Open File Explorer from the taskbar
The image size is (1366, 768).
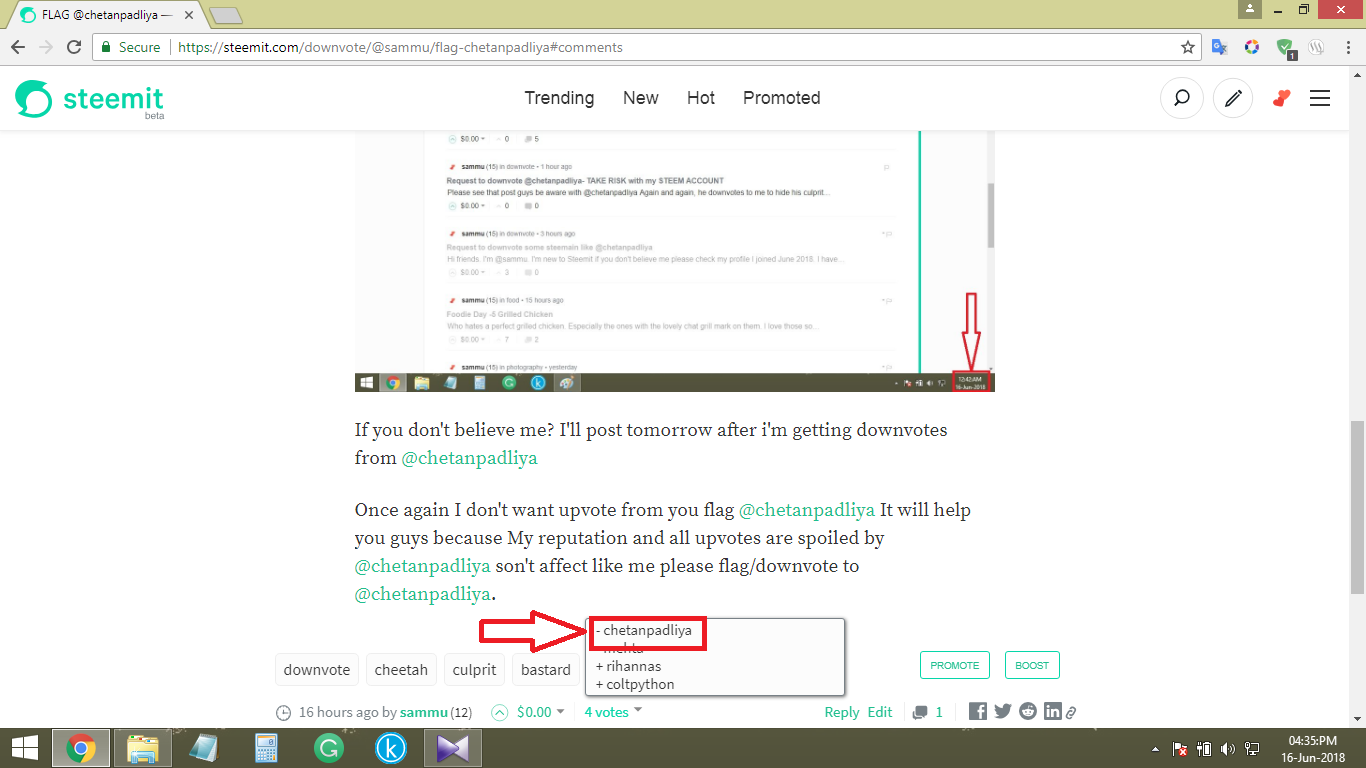pyautogui.click(x=143, y=747)
